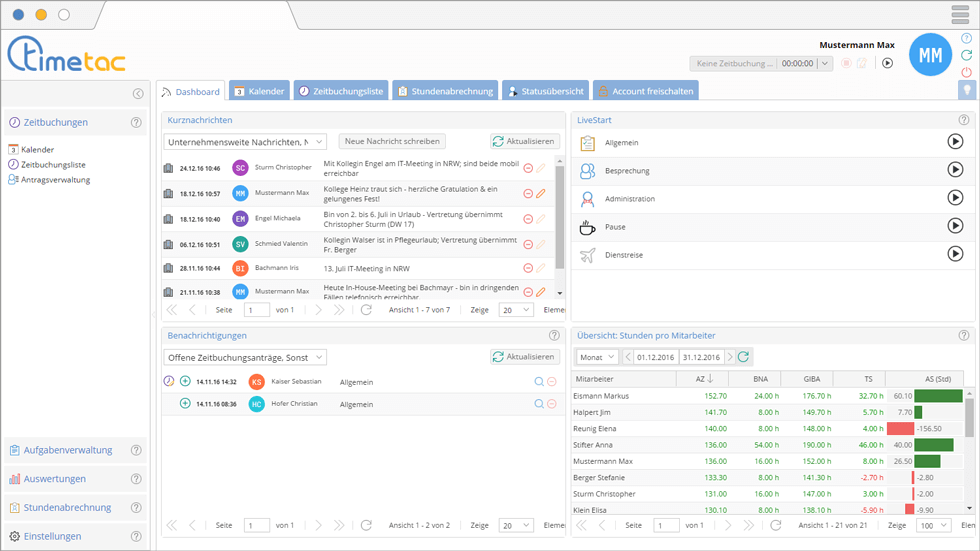Viewport: 980px width, 551px height.
Task: Start the Besprechung task in LiveStart
Action: point(955,170)
